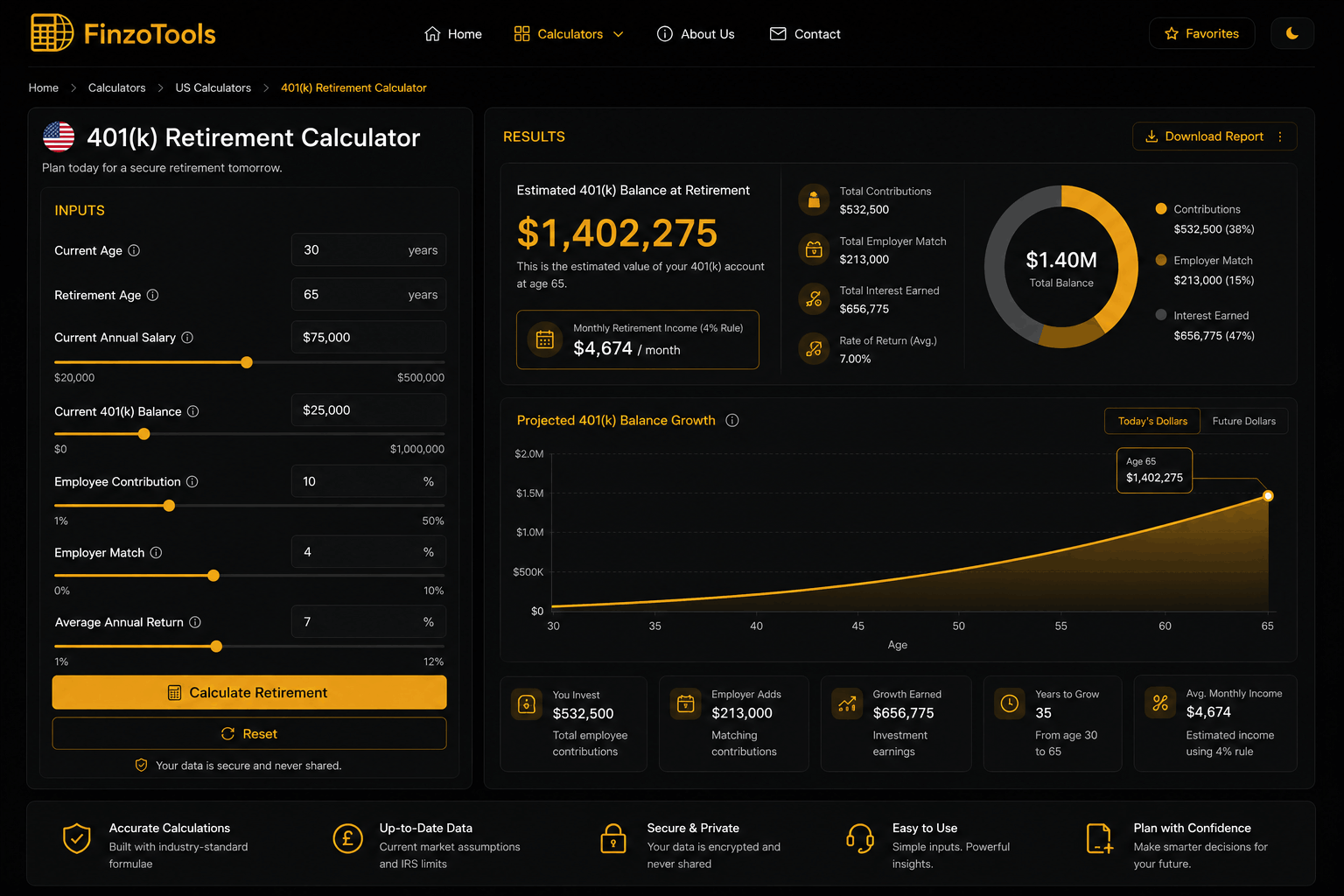Show info for Current Age
Screen dimensions: 1344x896
[x=134, y=250]
